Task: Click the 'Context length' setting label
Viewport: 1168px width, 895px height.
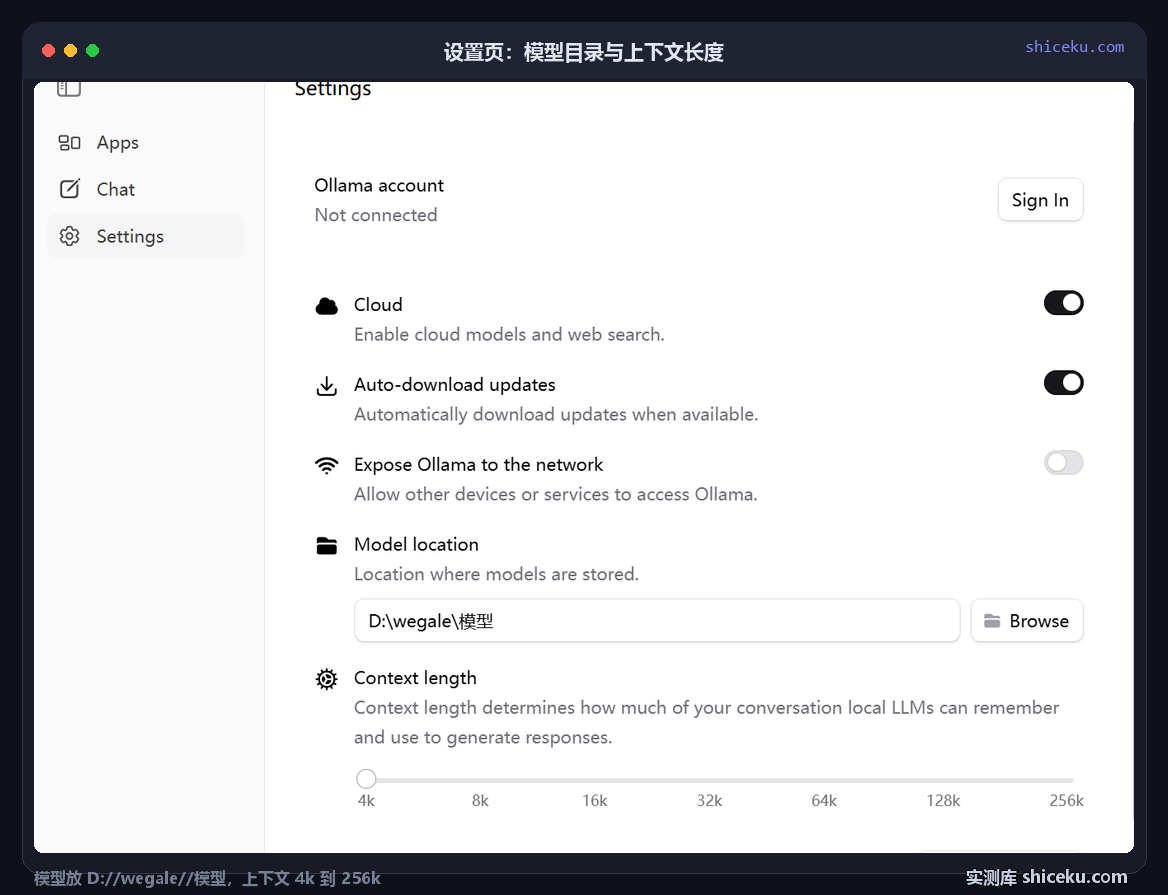Action: click(415, 678)
